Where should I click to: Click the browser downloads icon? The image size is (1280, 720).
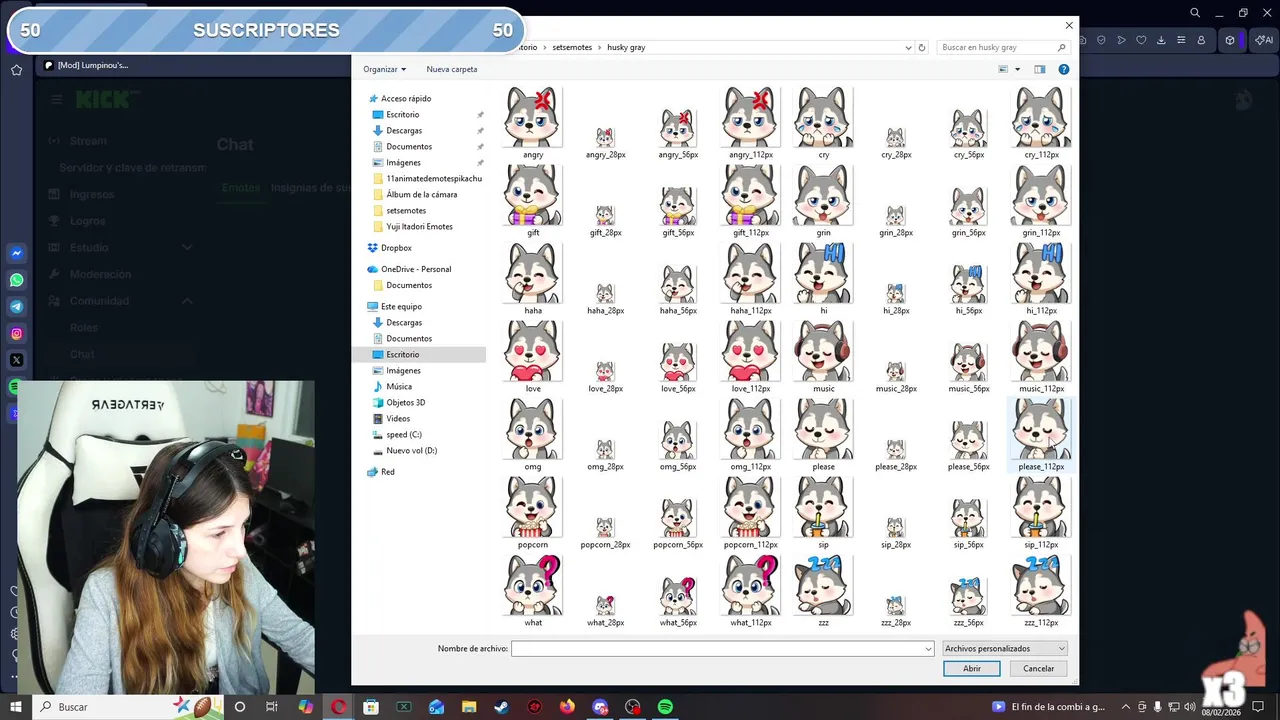pos(1161,40)
